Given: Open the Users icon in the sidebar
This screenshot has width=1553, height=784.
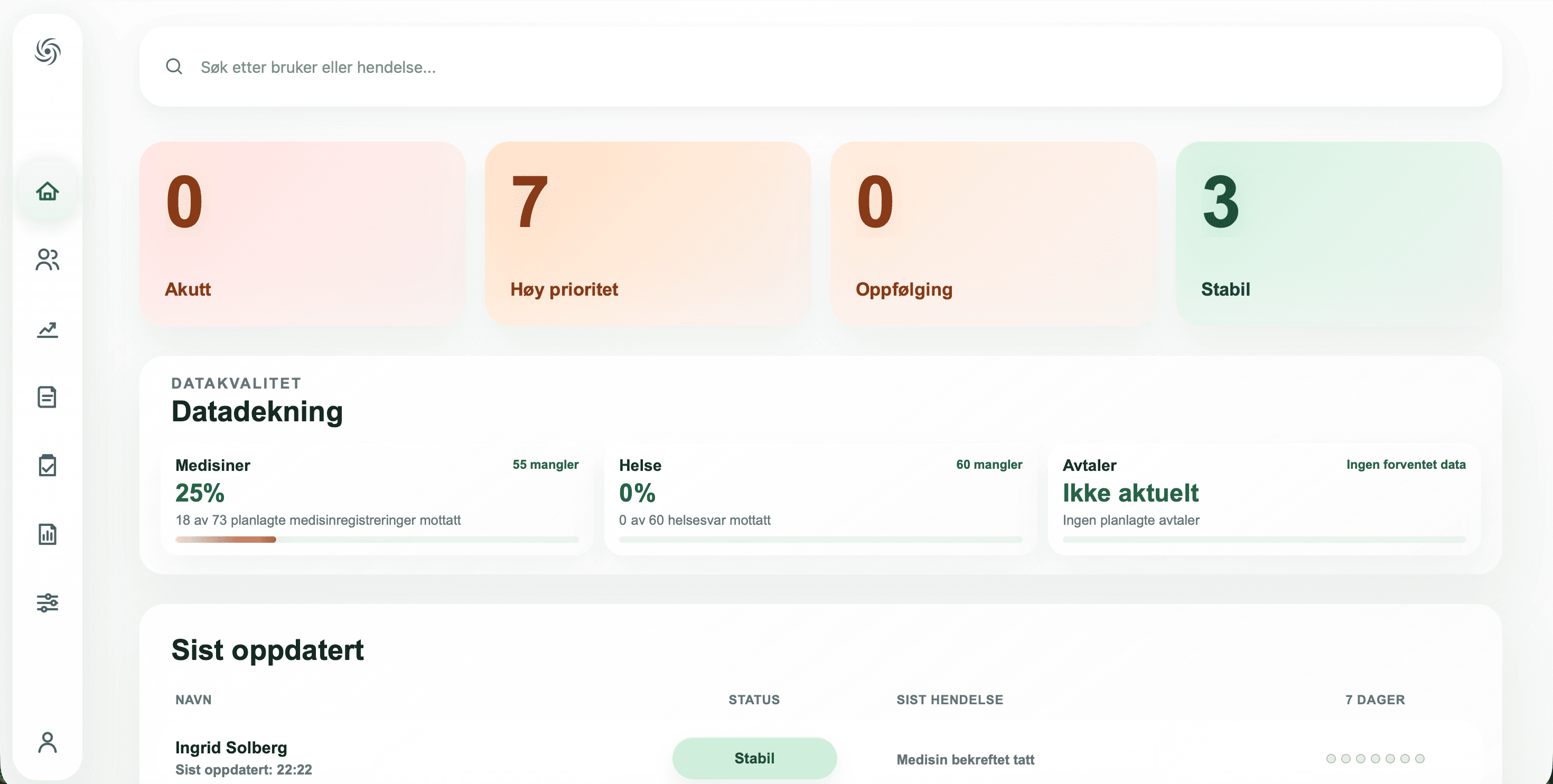Looking at the screenshot, I should point(48,260).
